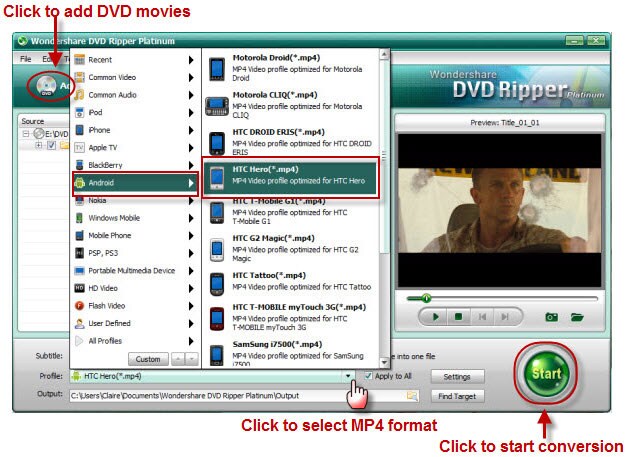
Task: Click the Windows Mobile icon
Action: click(x=79, y=218)
